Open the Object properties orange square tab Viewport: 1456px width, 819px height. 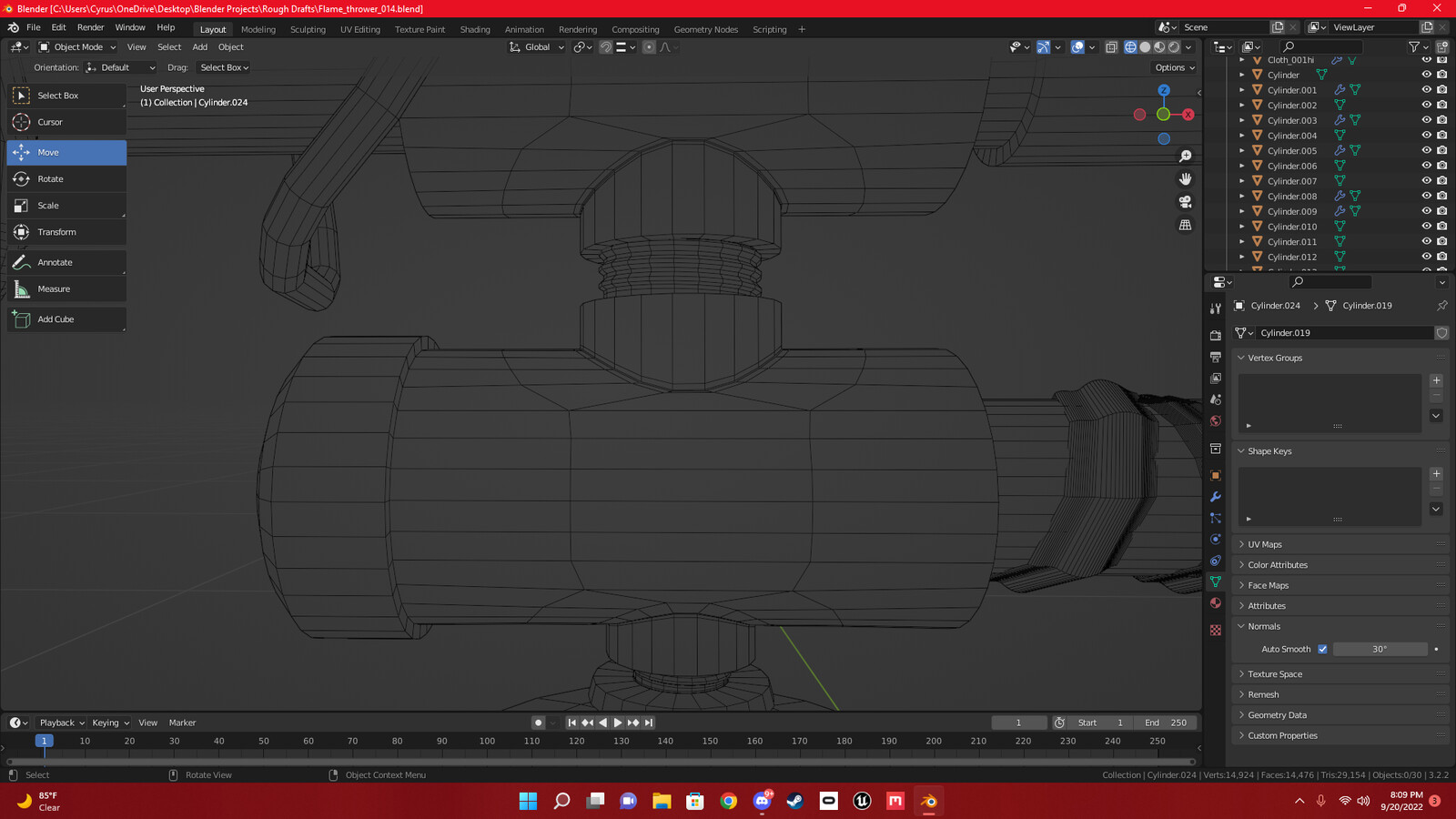click(1216, 475)
